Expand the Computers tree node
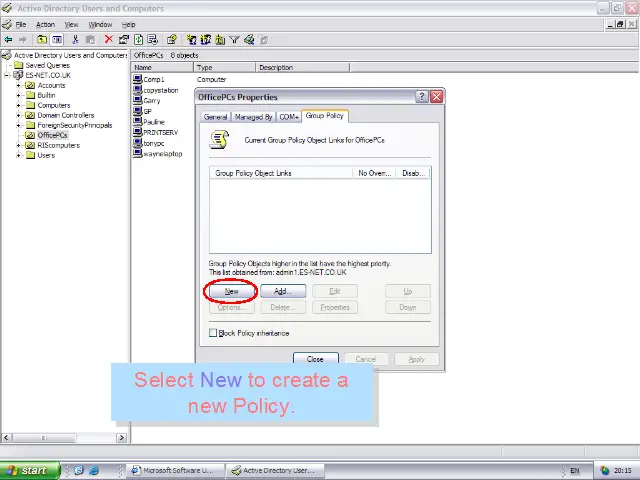 18,105
